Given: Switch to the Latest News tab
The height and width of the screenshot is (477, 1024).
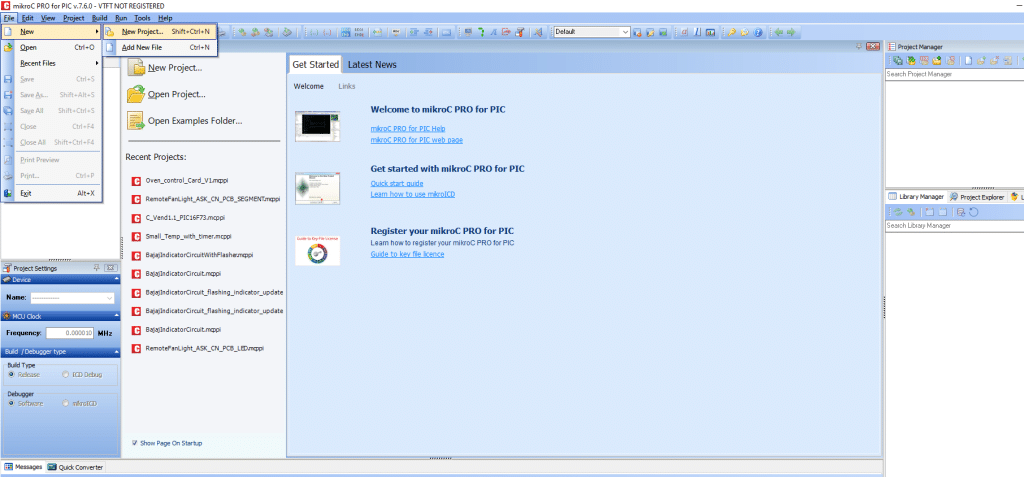Looking at the screenshot, I should 372,64.
